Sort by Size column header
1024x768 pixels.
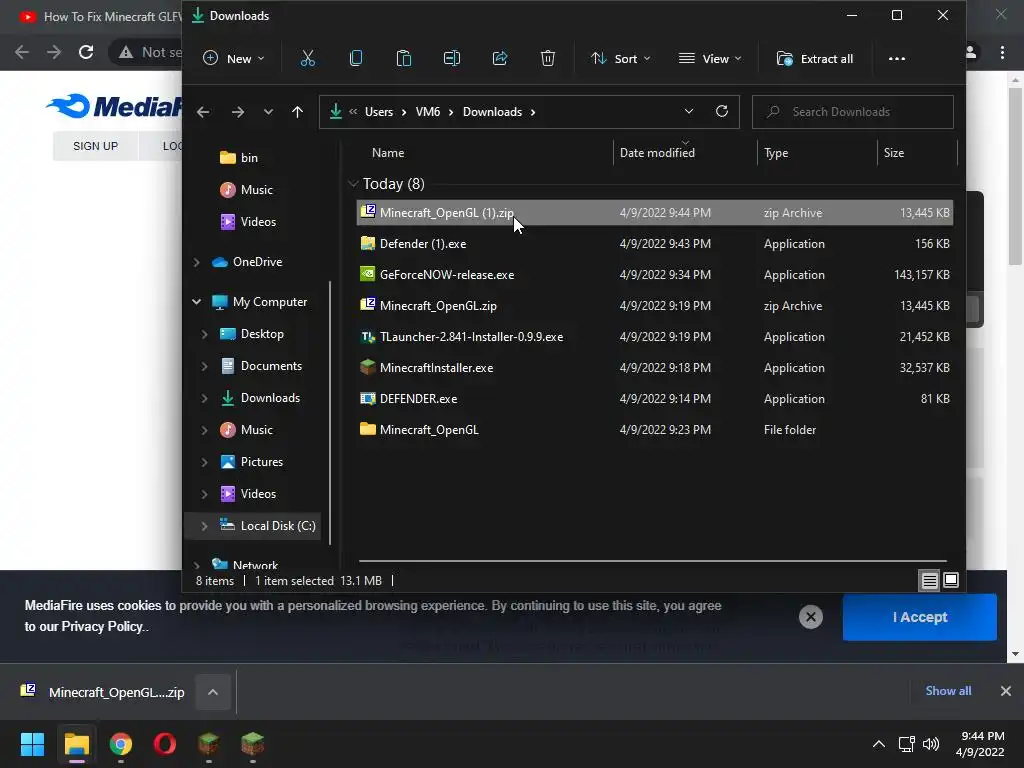(x=893, y=153)
